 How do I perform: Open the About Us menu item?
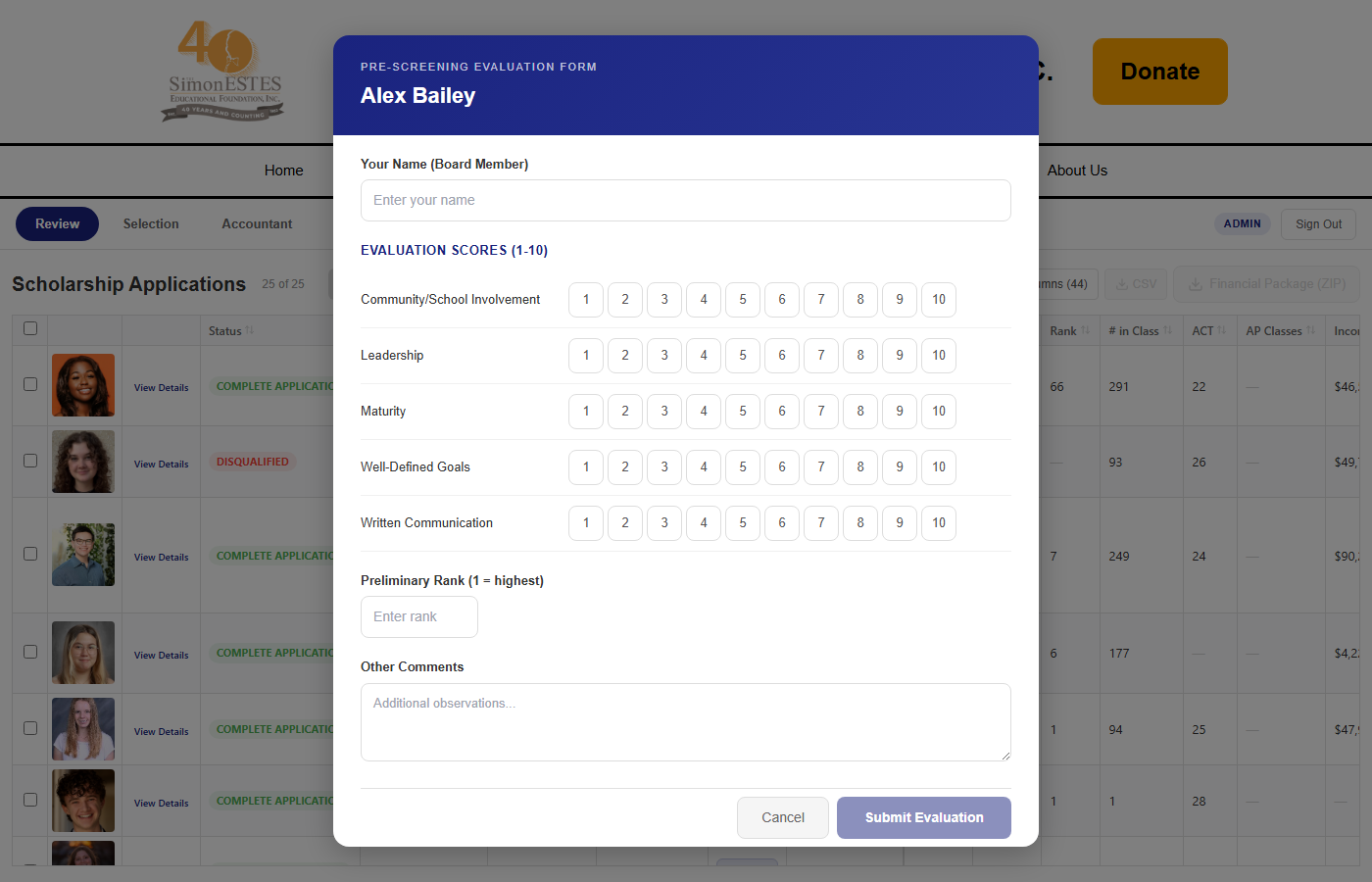click(x=1077, y=170)
